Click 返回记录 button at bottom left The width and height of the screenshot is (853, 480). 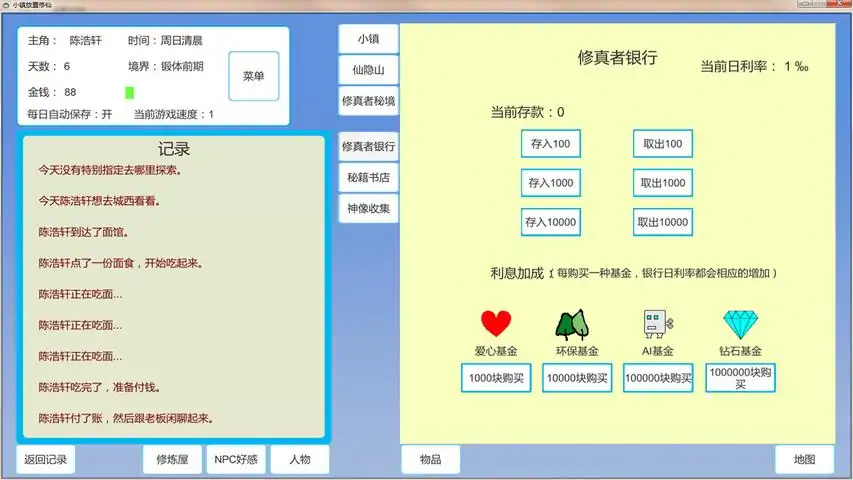pyautogui.click(x=46, y=460)
